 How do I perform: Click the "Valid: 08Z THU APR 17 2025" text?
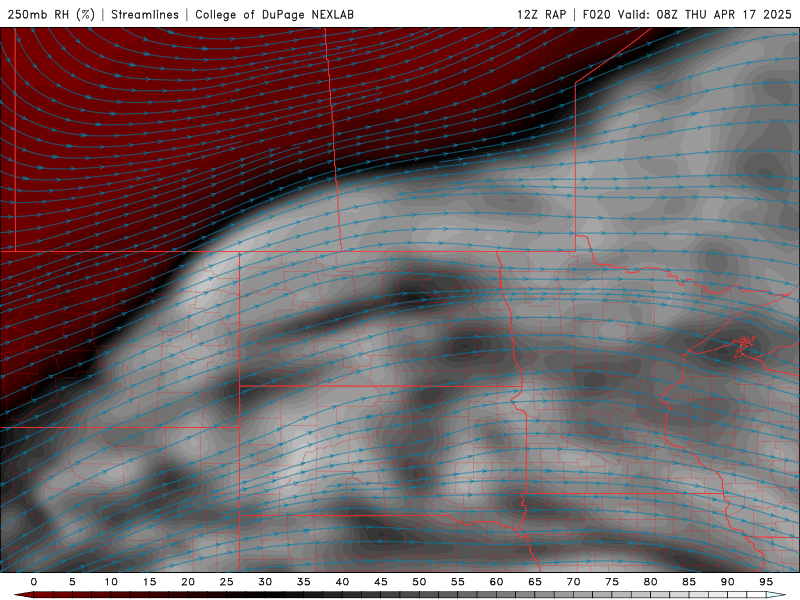click(705, 14)
